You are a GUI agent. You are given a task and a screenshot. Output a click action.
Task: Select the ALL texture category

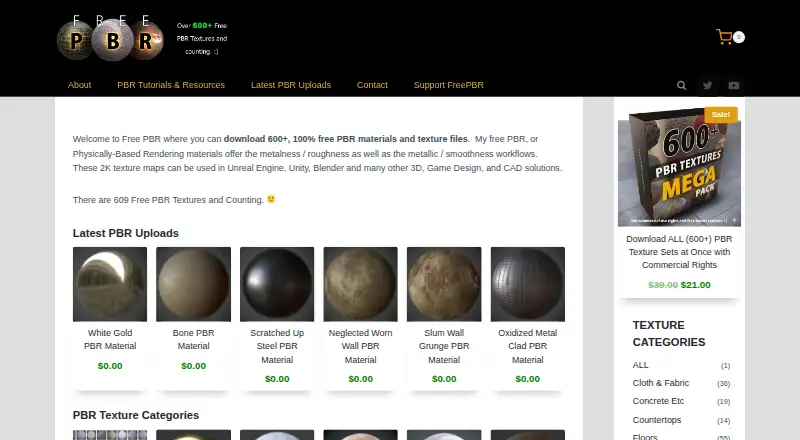[640, 365]
